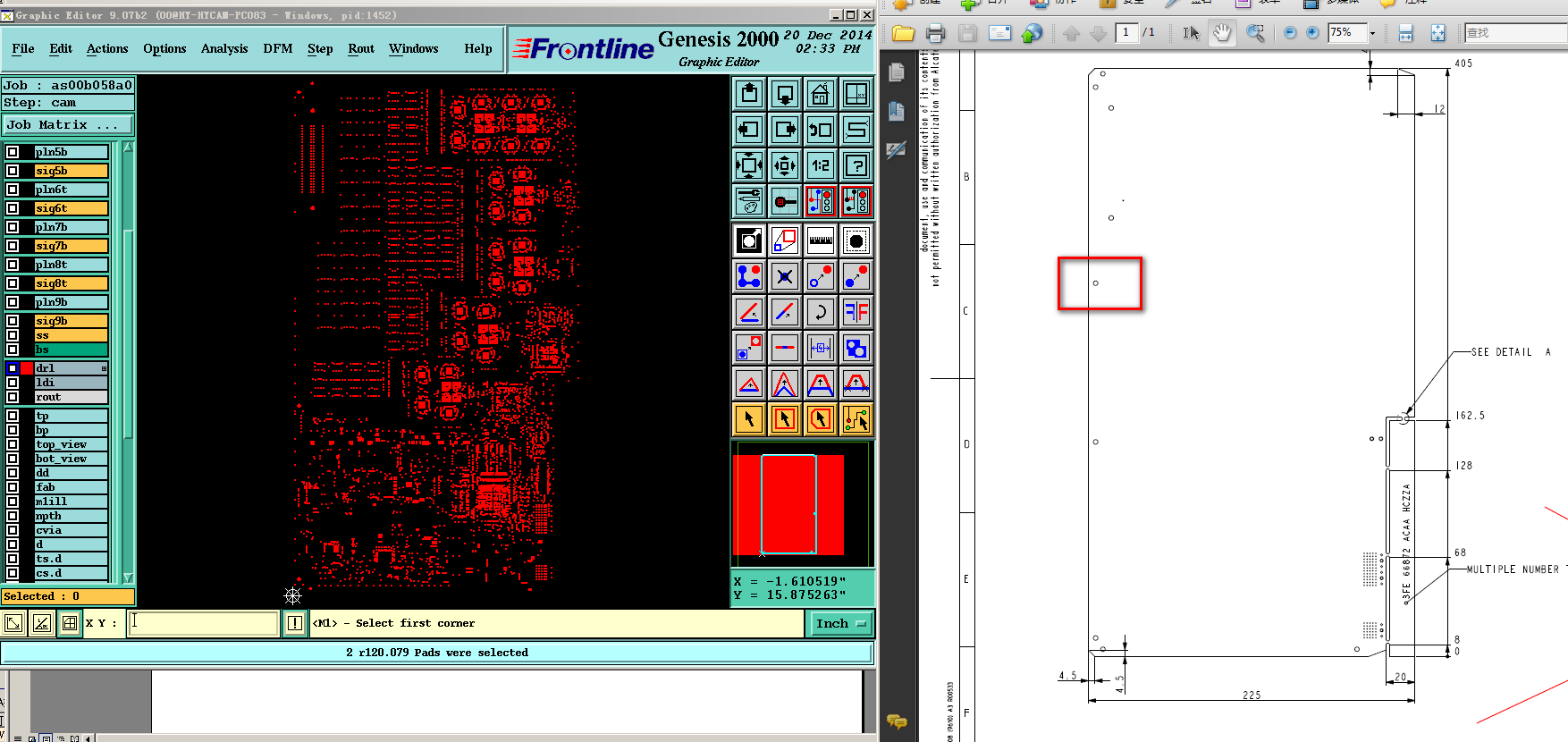The height and width of the screenshot is (742, 1568).
Task: Click the layer list scroll-up arrow
Action: (128, 148)
